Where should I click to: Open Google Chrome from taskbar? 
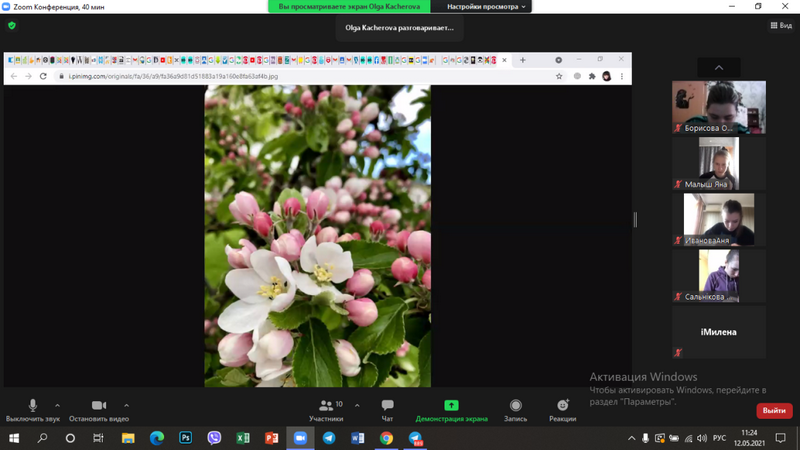point(386,438)
